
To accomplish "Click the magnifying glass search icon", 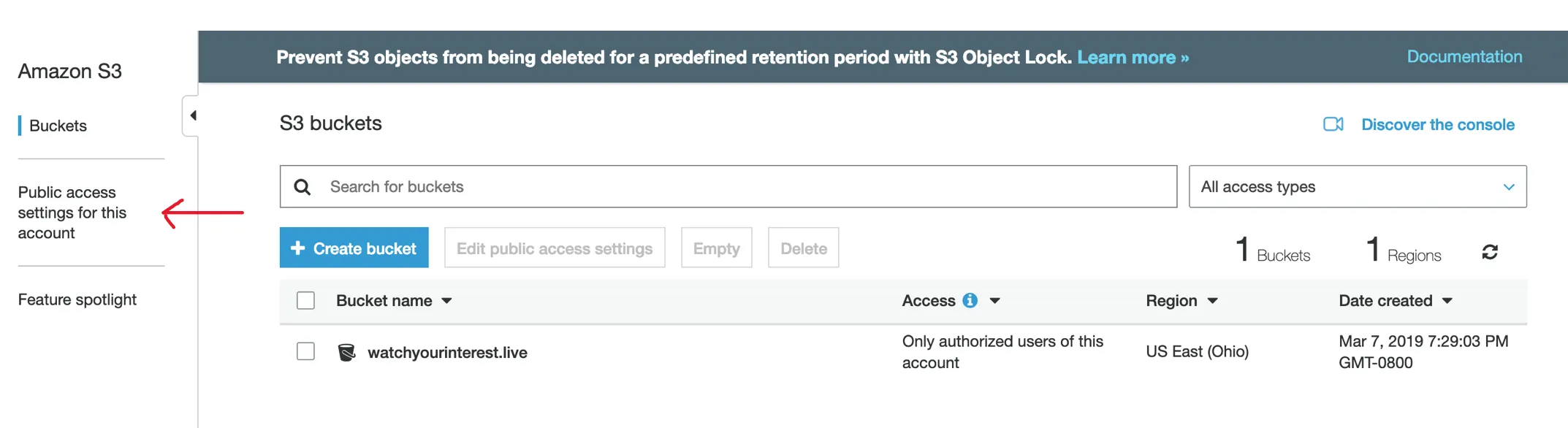I will 302,187.
